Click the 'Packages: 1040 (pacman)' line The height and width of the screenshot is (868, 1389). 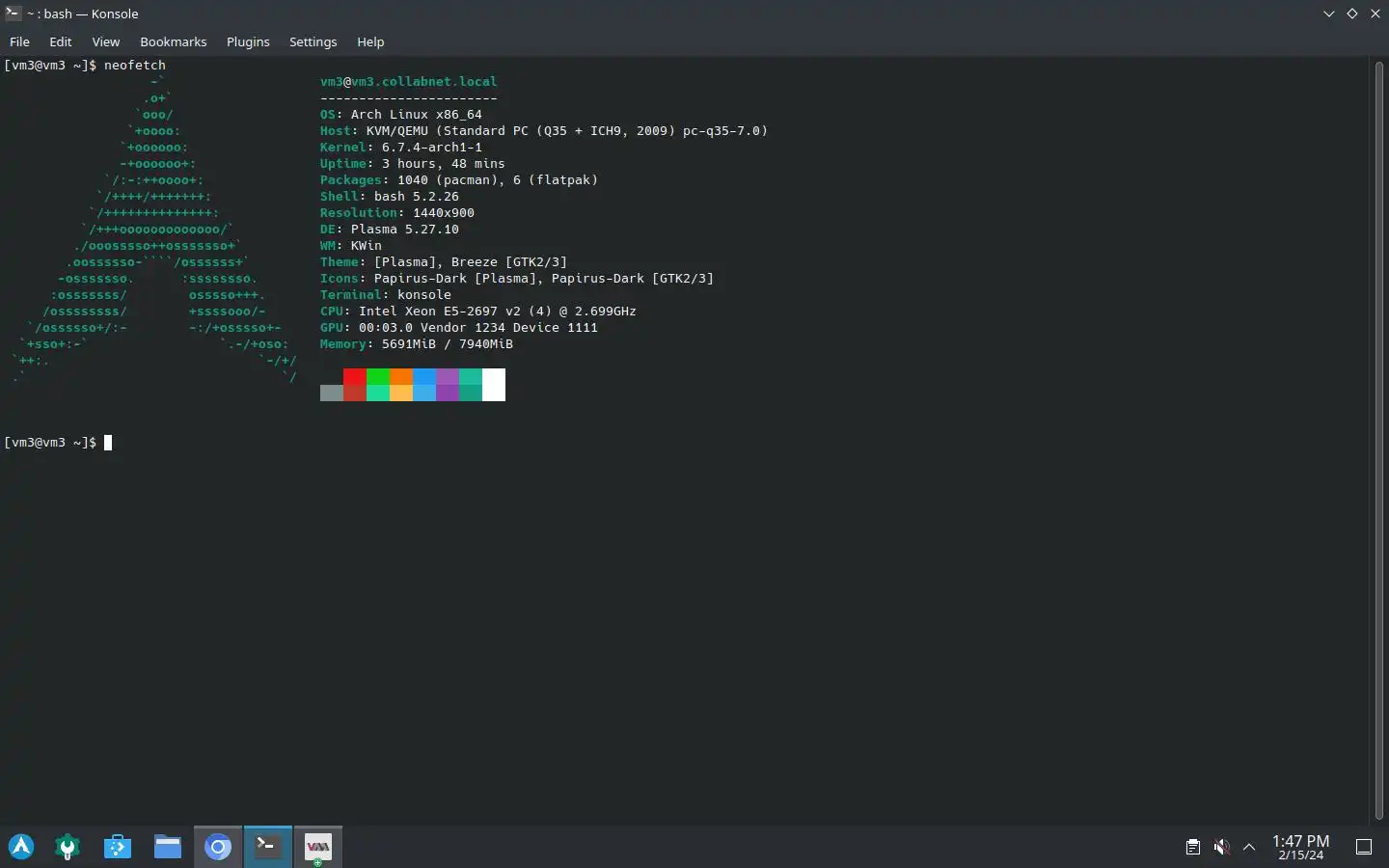(x=459, y=179)
